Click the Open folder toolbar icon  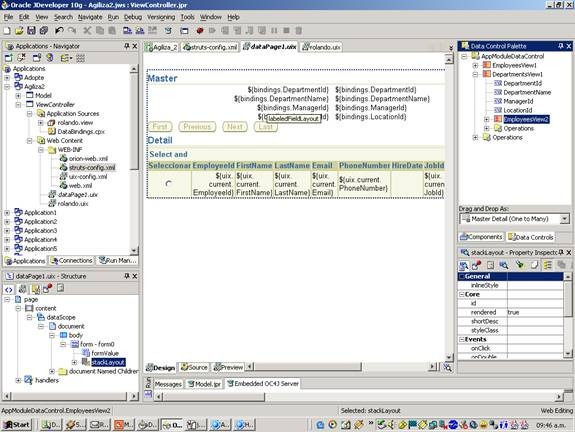click(19, 30)
